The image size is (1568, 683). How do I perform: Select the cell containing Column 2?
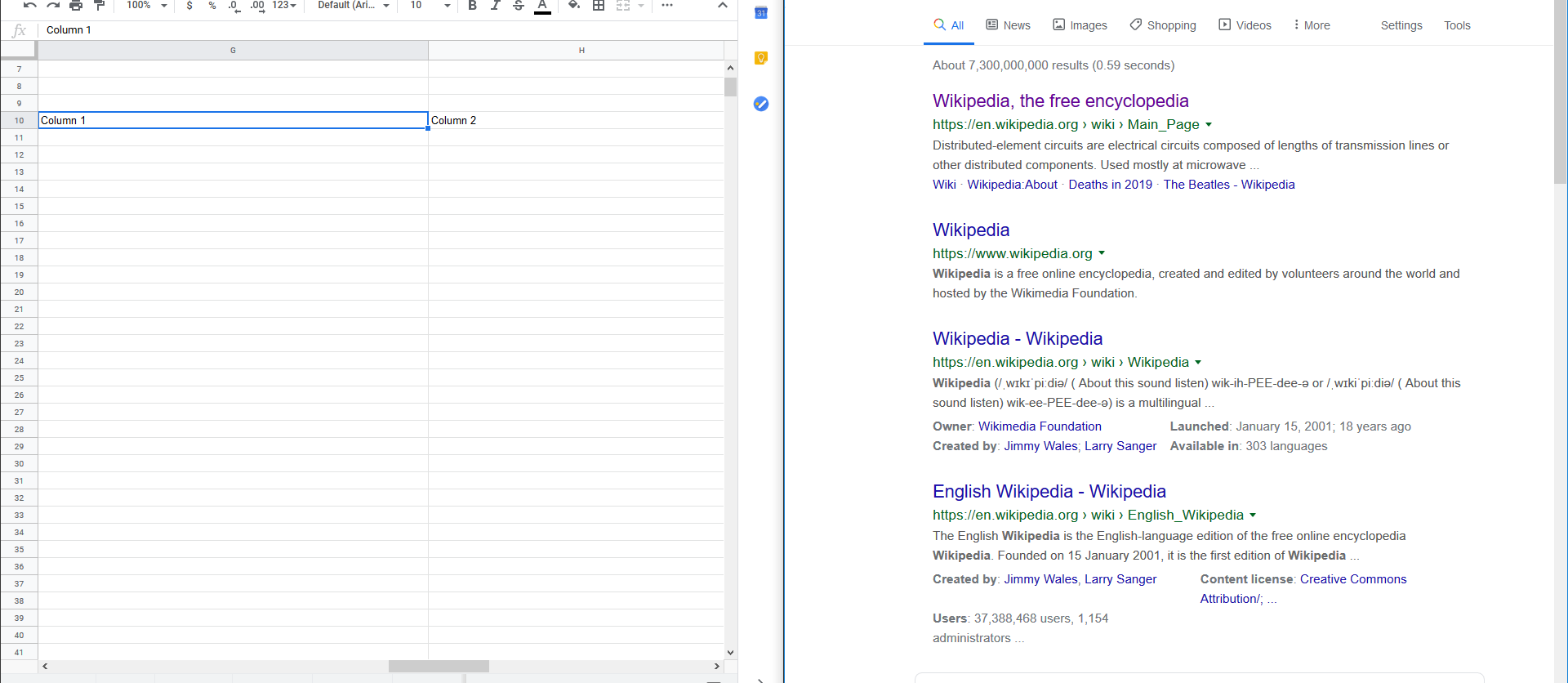pos(577,120)
